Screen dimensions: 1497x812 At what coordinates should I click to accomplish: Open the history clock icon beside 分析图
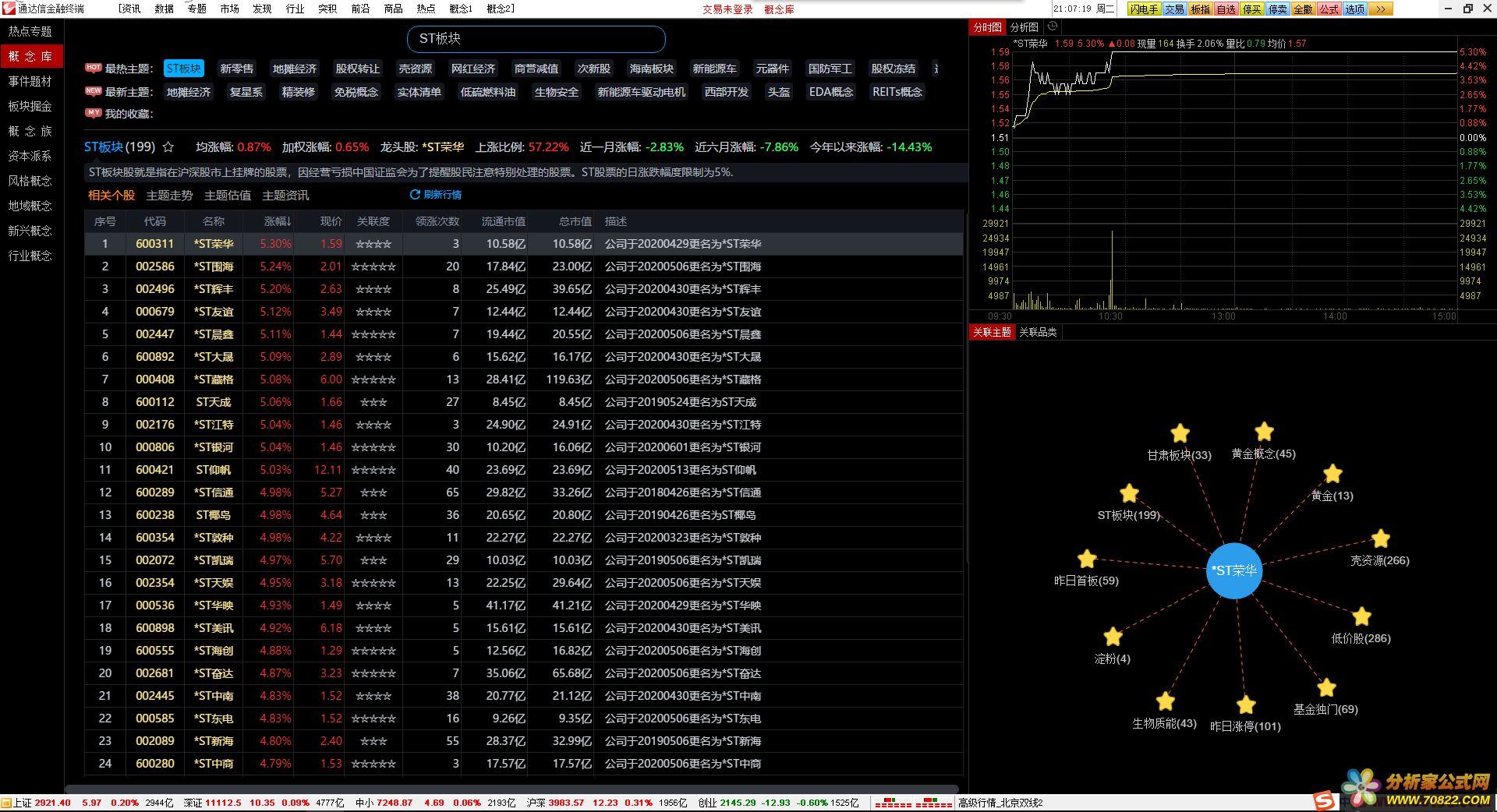(1053, 26)
